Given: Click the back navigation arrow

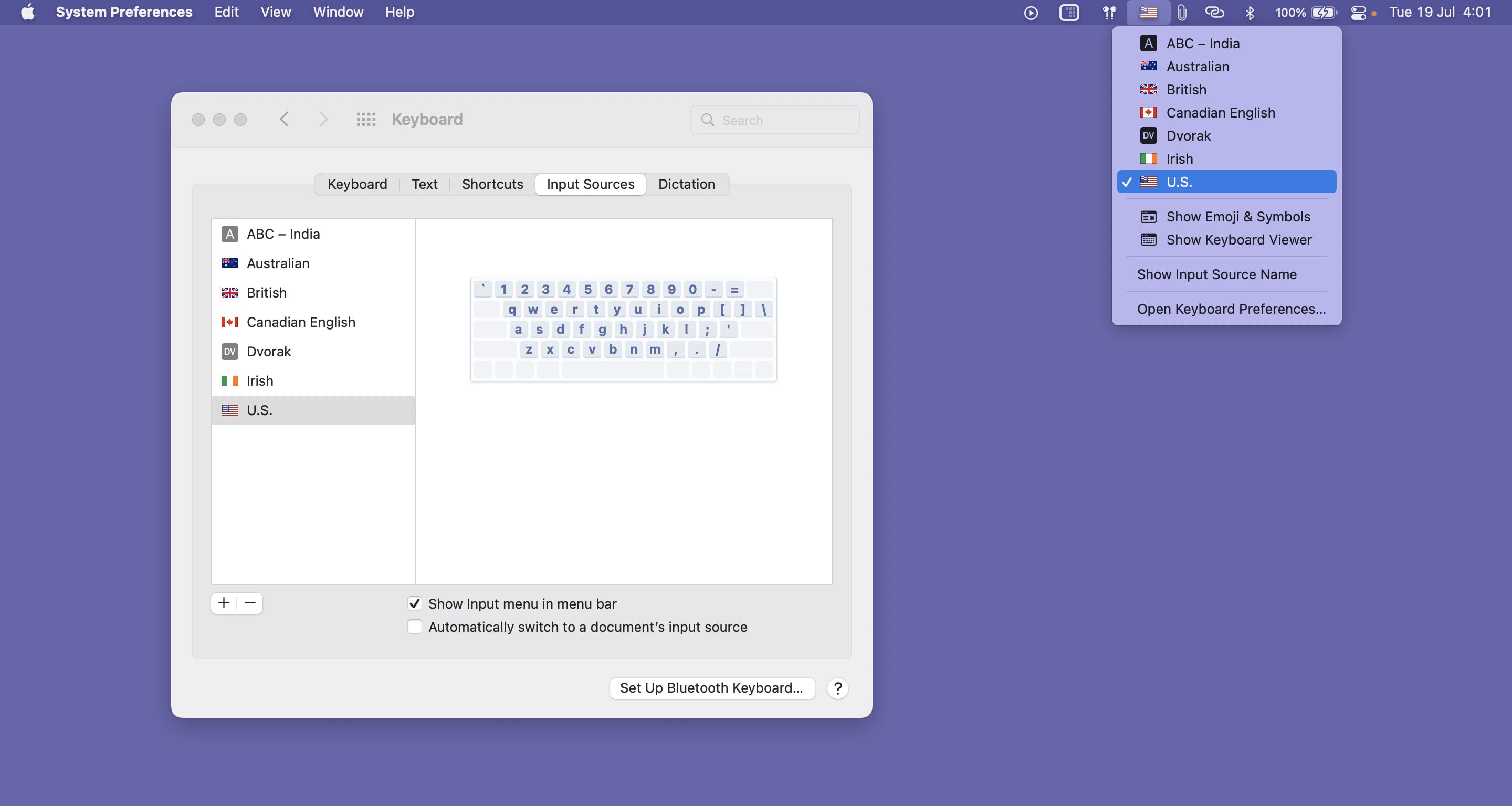Looking at the screenshot, I should coord(284,119).
